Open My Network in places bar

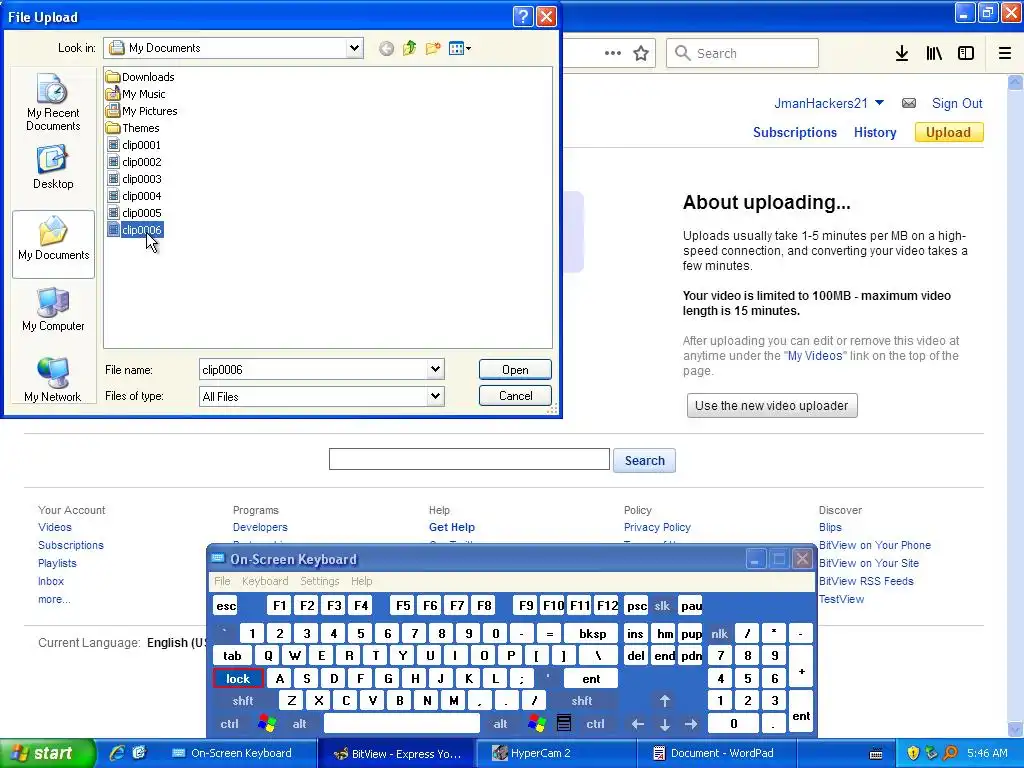point(53,380)
